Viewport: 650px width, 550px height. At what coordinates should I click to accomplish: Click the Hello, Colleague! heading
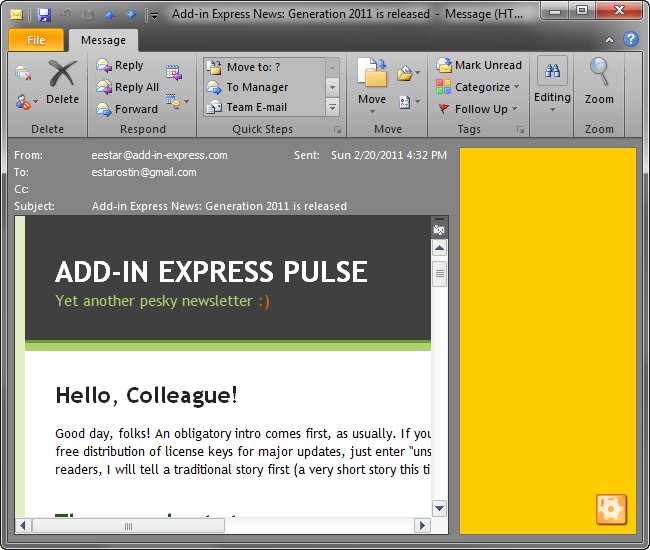[x=146, y=395]
